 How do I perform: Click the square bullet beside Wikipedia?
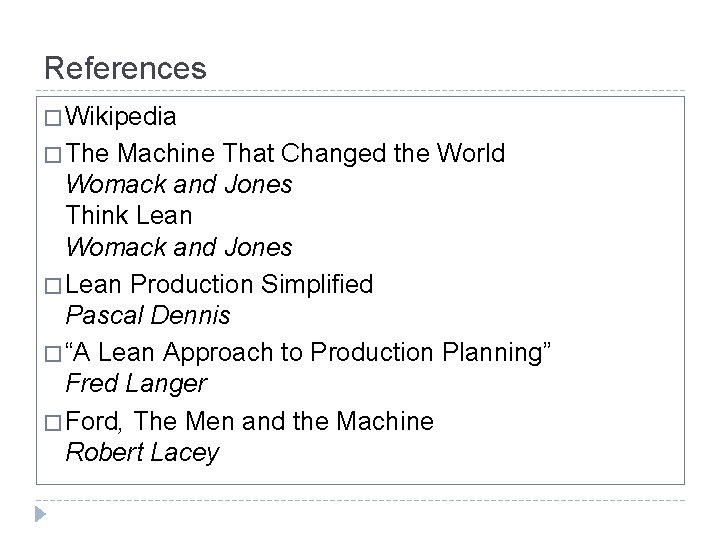53,118
